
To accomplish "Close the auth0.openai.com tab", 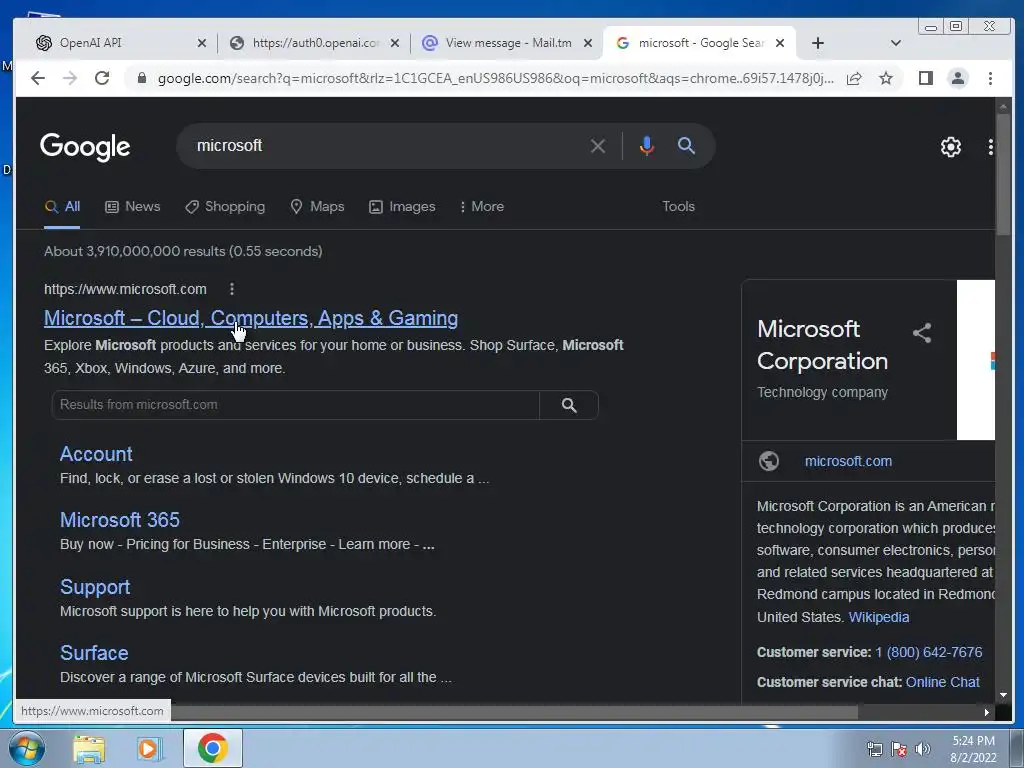I will 394,43.
